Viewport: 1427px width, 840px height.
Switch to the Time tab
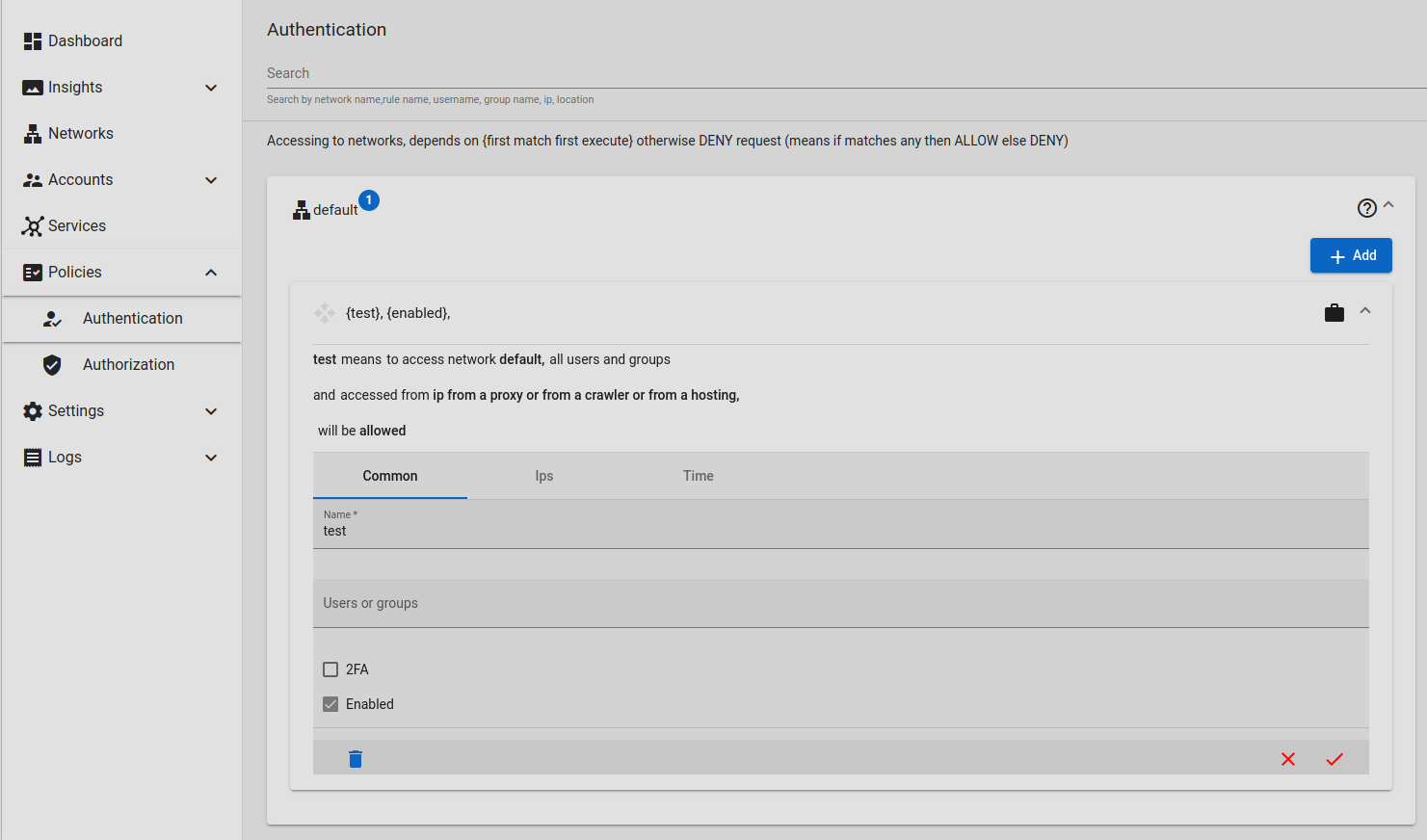tap(699, 476)
